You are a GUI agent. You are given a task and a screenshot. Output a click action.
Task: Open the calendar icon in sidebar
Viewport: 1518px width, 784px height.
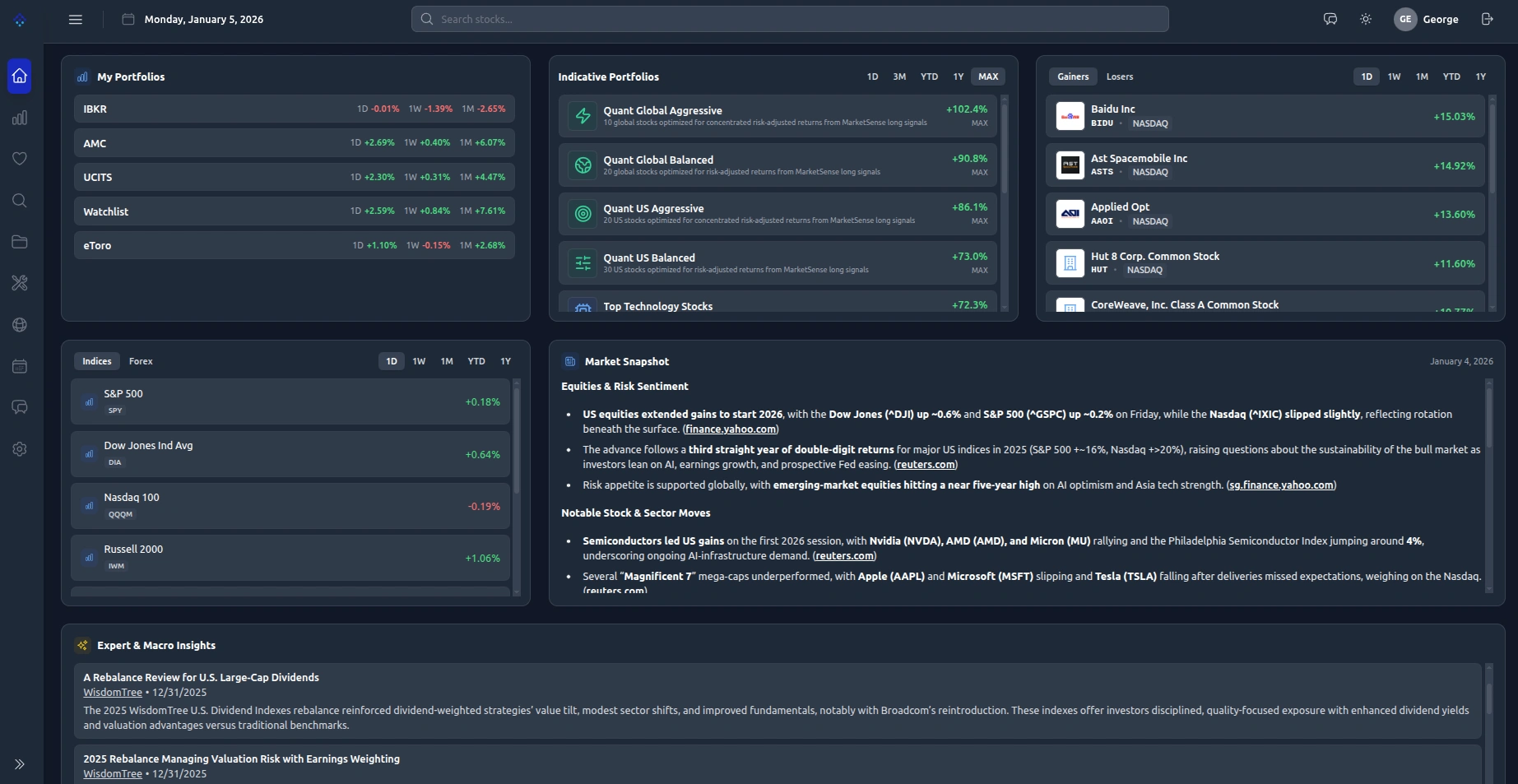20,366
